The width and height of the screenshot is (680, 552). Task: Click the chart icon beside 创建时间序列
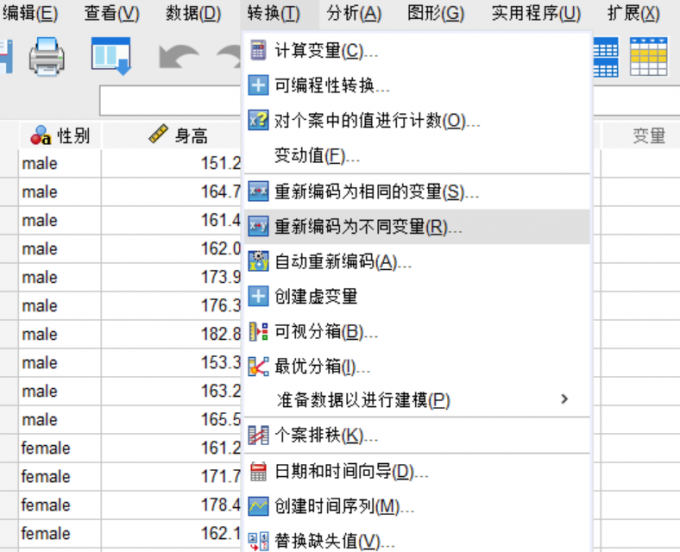[258, 506]
